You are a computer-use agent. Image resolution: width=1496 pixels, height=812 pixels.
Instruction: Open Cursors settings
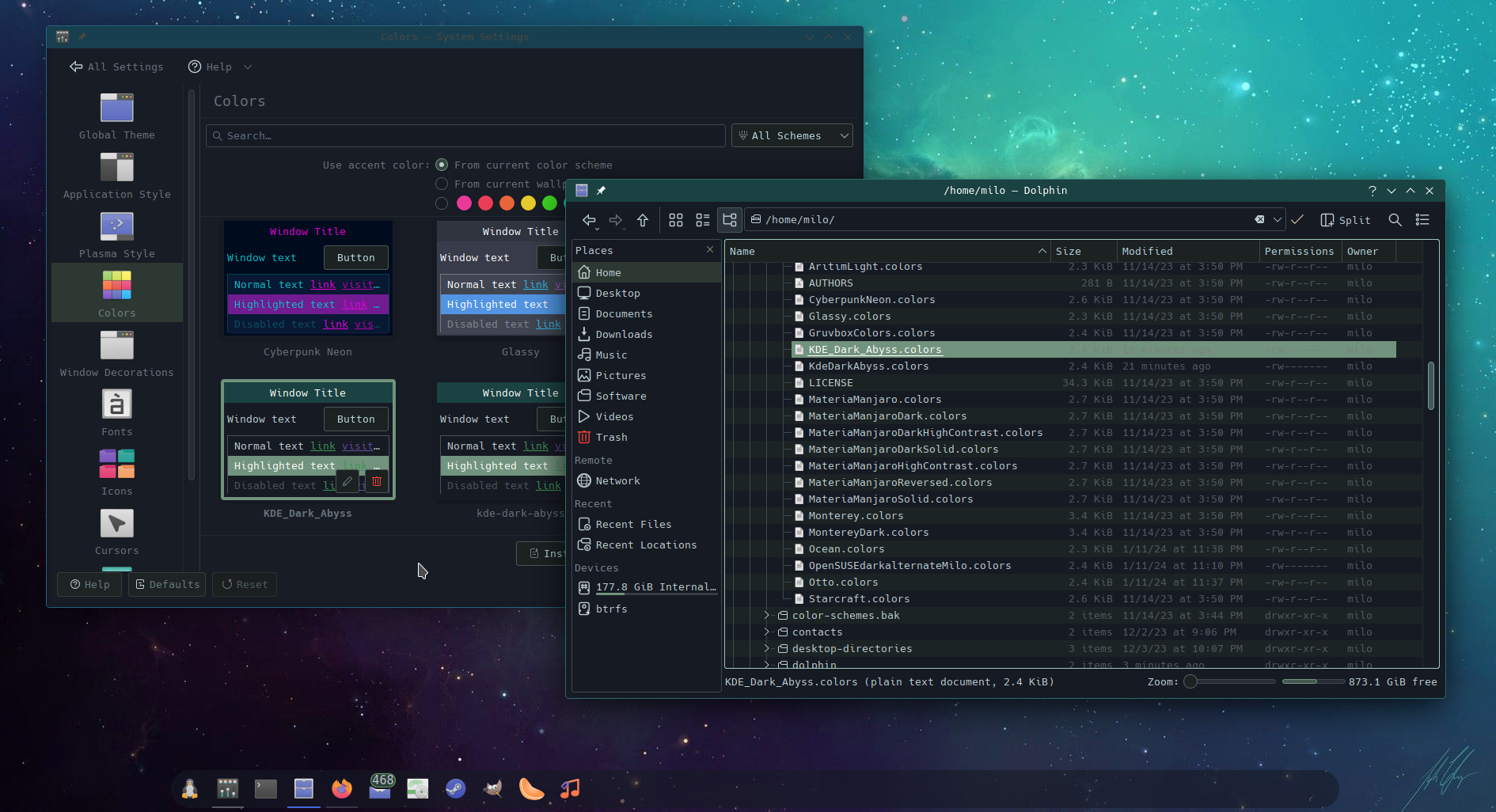117,532
